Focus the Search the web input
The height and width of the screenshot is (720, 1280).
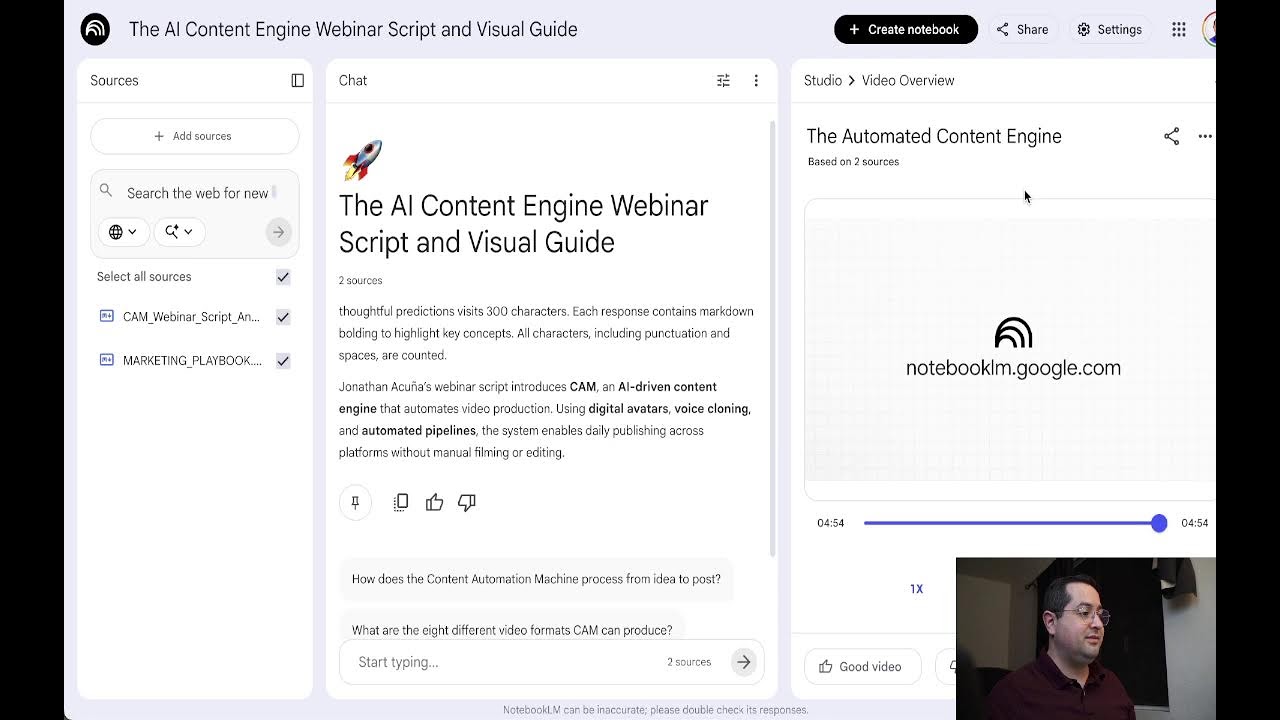click(198, 193)
